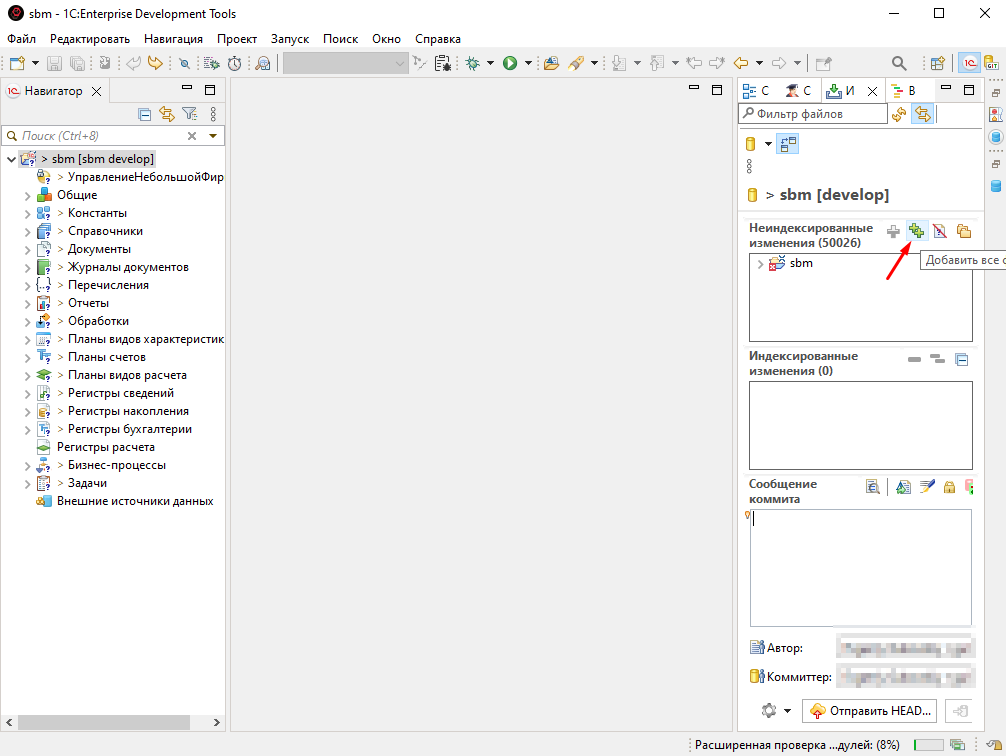Image resolution: width=1006 pixels, height=756 pixels.
Task: Expand the Документы tree node
Action: pyautogui.click(x=28, y=249)
